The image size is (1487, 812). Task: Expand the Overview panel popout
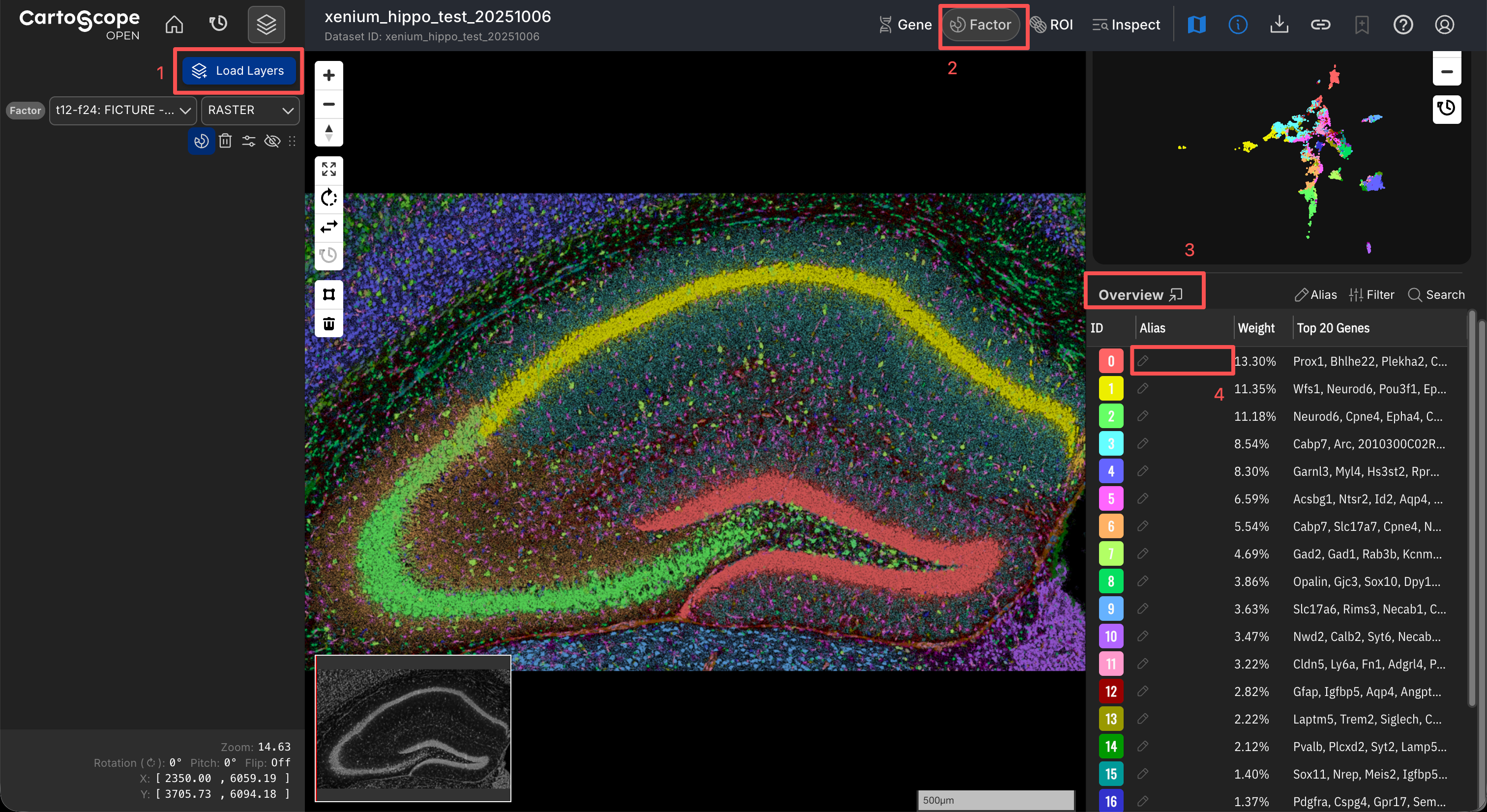pyautogui.click(x=1176, y=295)
